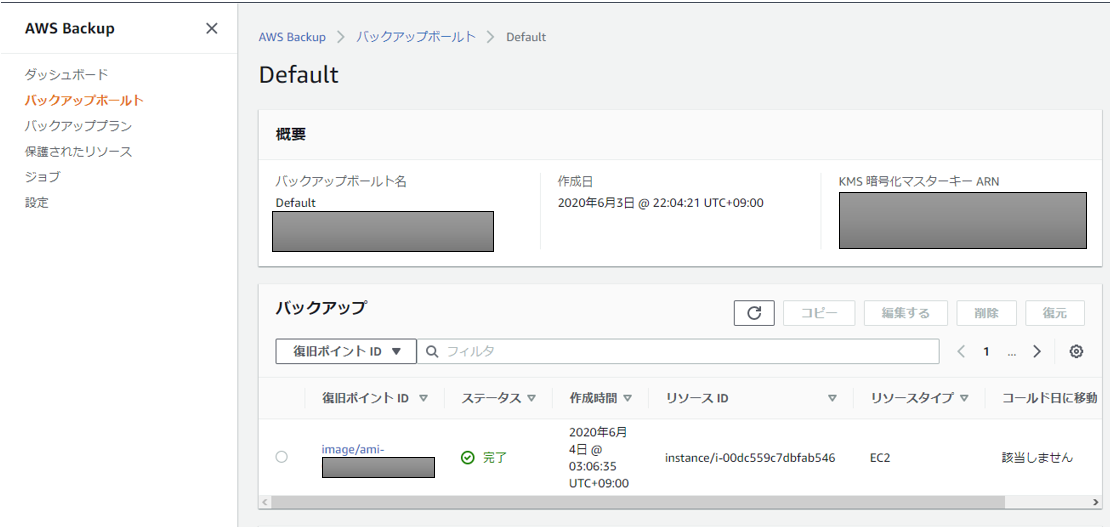
Task: Sort by 作成時間 column
Action: point(627,398)
